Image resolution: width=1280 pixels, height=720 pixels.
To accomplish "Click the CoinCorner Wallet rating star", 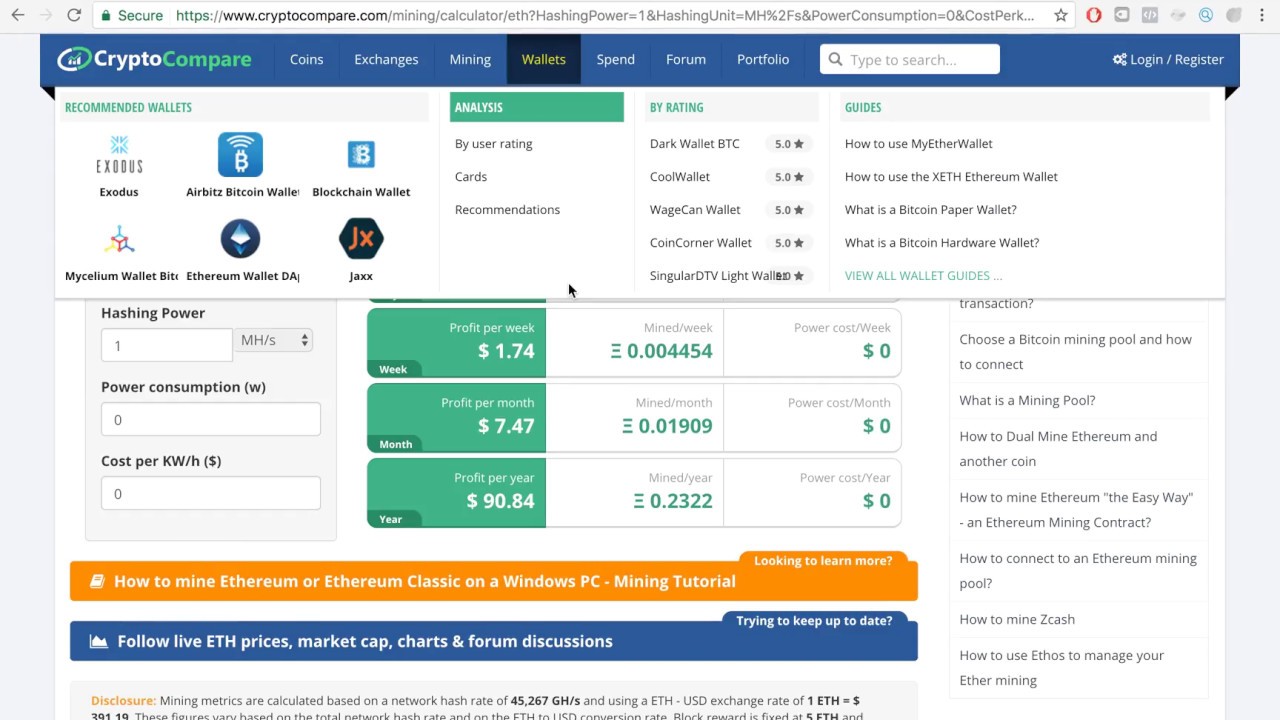I will click(798, 243).
